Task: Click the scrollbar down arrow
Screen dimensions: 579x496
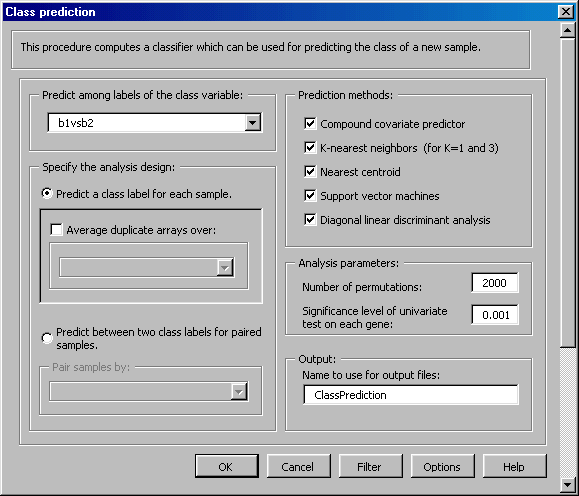Action: (568, 483)
